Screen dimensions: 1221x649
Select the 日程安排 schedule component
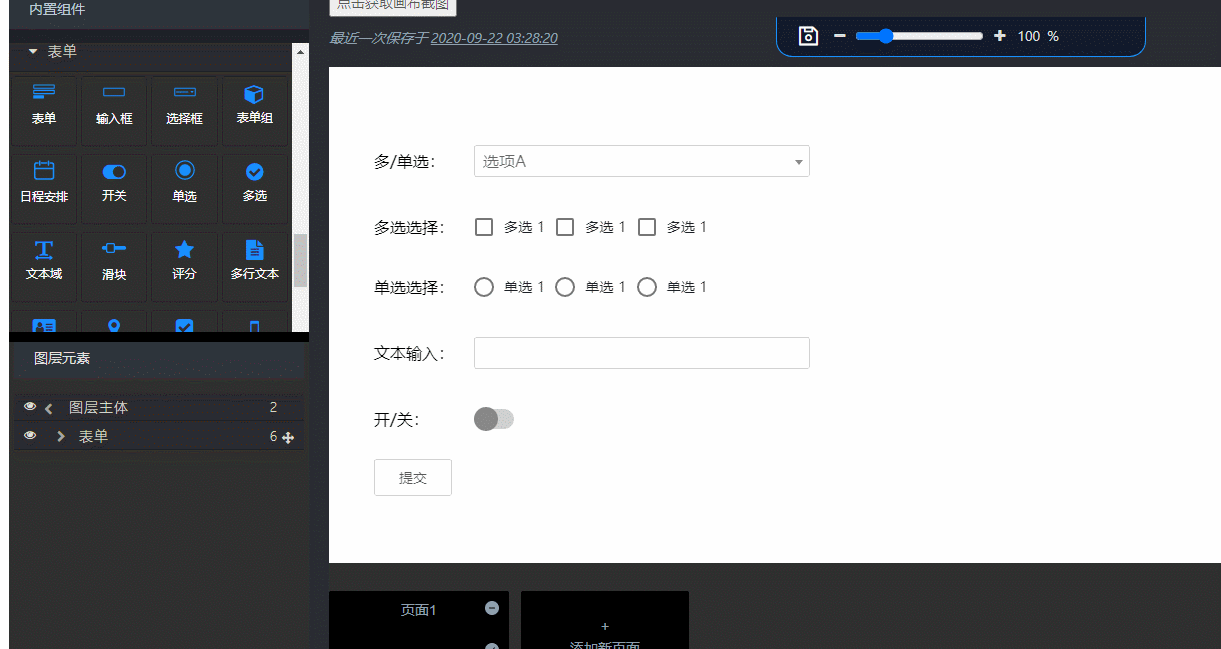44,182
